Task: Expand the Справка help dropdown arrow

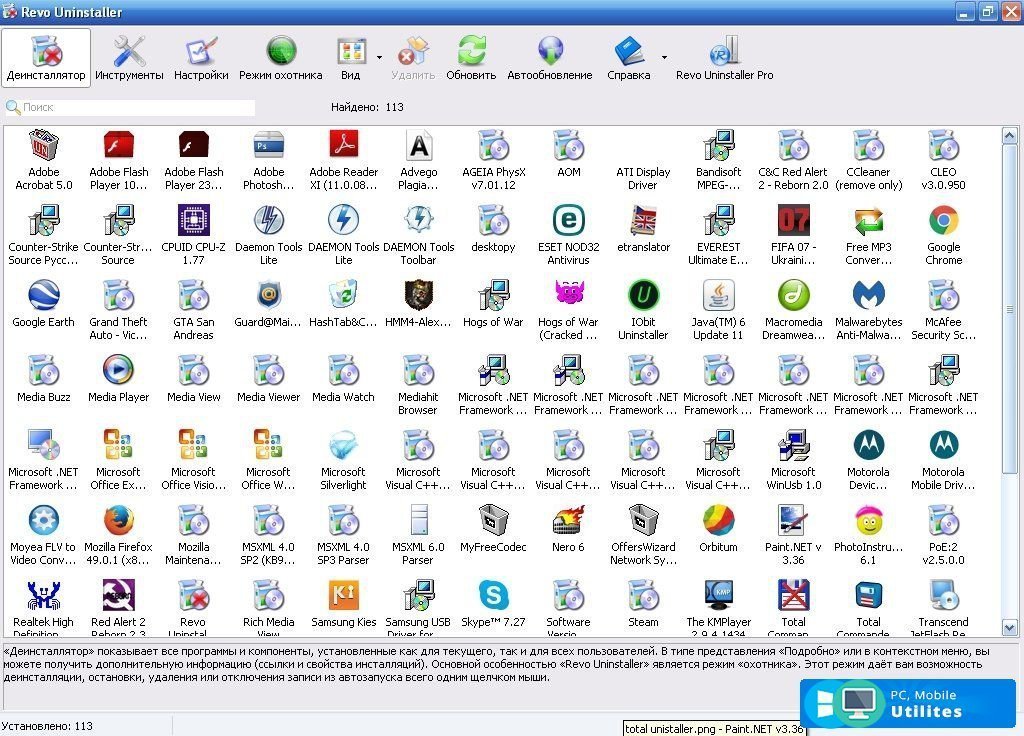Action: 664,58
